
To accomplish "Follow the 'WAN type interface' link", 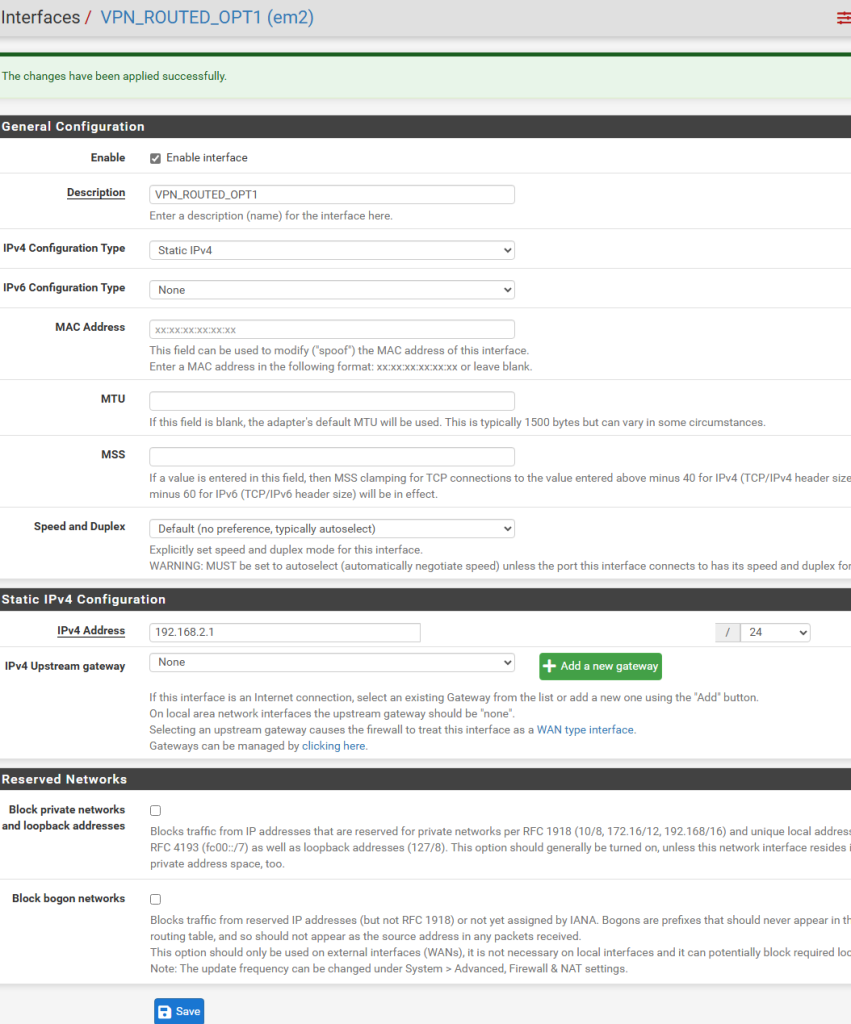I will (x=585, y=730).
